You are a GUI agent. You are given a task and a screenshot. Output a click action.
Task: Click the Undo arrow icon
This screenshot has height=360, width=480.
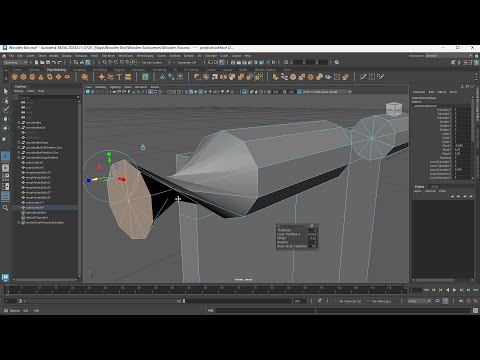click(54, 62)
